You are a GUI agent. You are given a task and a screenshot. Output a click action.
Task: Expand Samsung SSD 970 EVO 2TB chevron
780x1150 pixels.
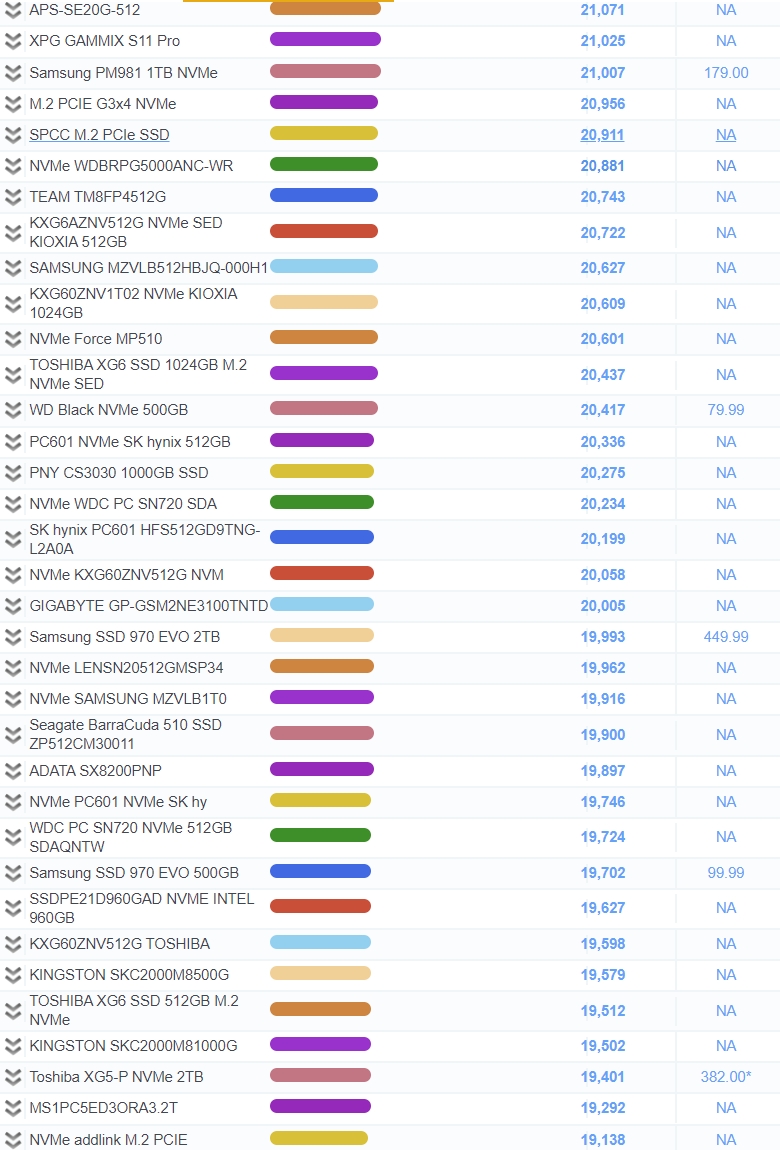[12, 637]
